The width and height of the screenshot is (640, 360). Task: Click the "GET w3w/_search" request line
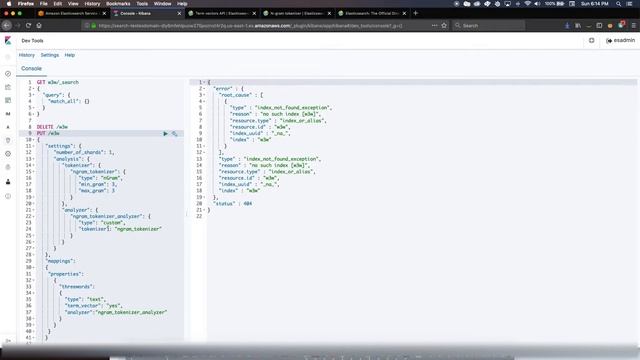[58, 82]
